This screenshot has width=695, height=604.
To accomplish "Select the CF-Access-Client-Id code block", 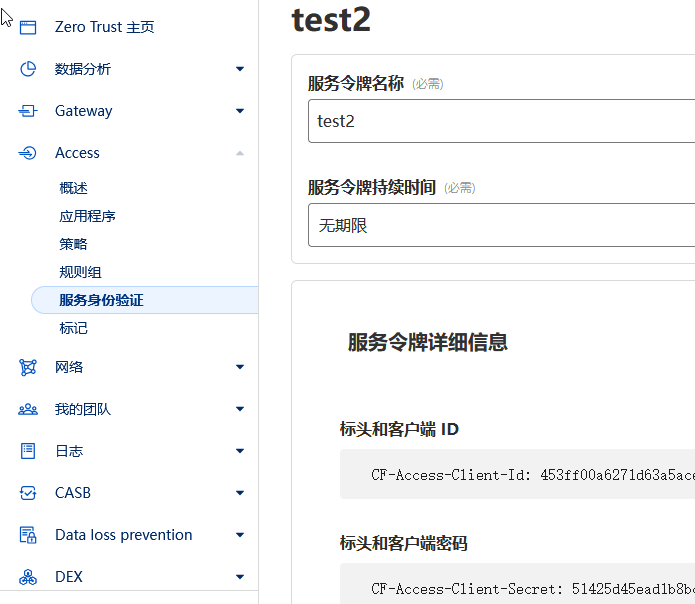I will click(x=517, y=474).
